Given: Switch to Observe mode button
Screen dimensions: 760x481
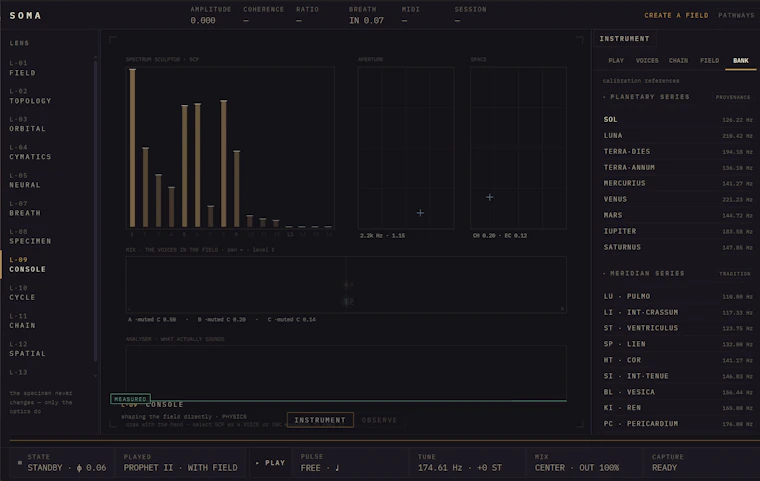Looking at the screenshot, I should [x=380, y=420].
